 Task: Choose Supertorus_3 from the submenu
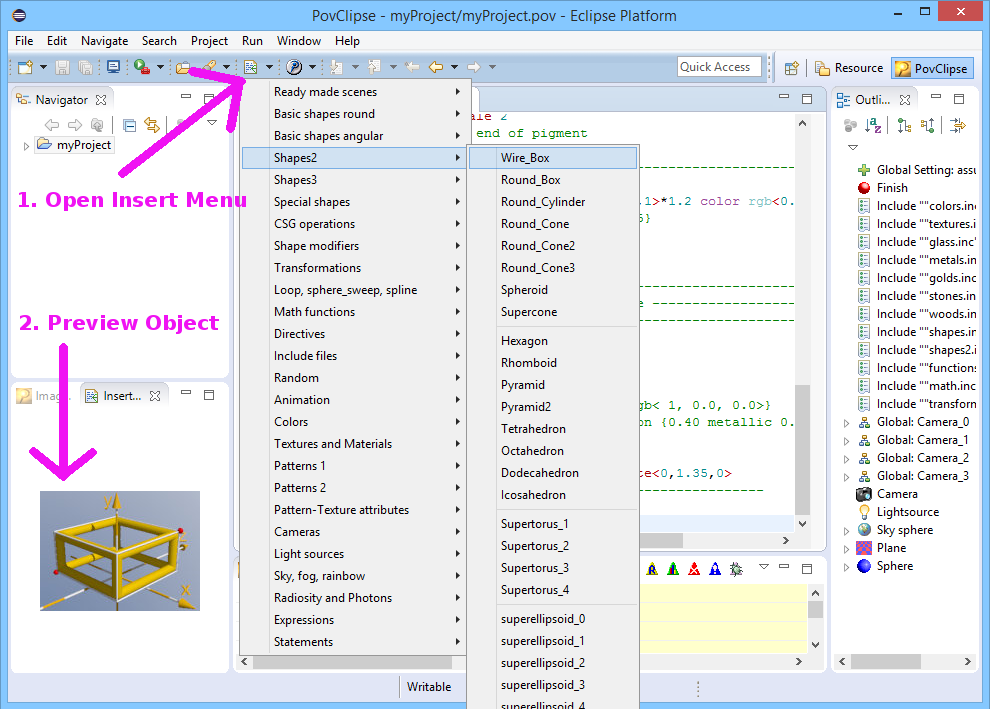[x=553, y=568]
